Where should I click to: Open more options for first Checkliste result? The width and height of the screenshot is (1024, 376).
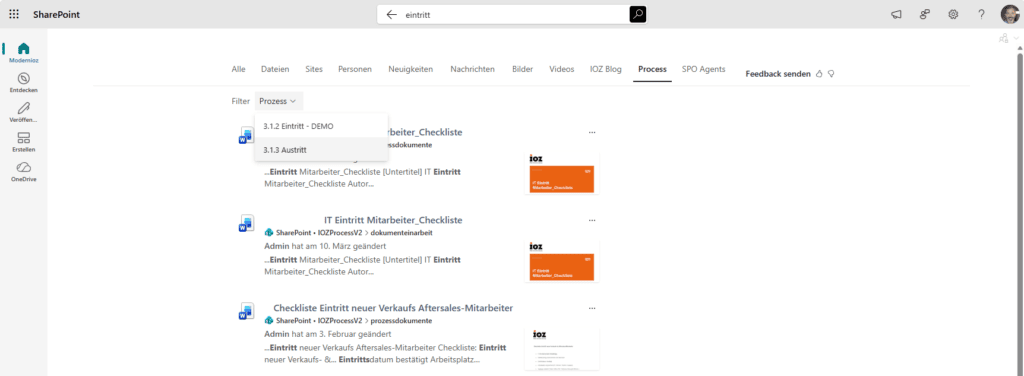pos(592,132)
